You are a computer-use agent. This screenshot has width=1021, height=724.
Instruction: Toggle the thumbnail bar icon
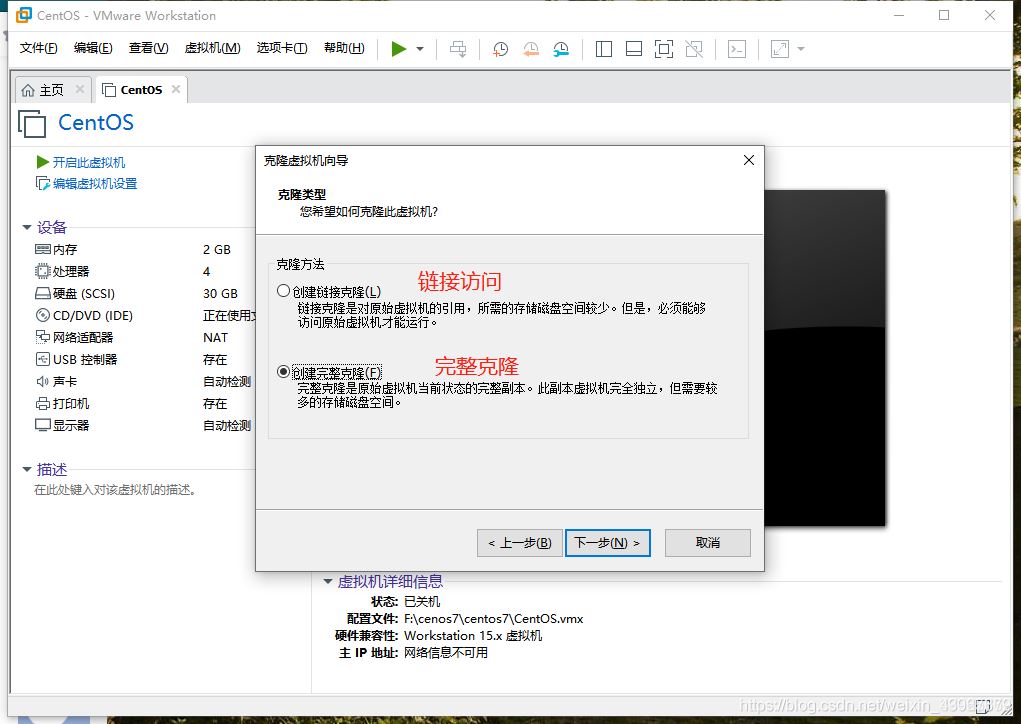point(634,48)
